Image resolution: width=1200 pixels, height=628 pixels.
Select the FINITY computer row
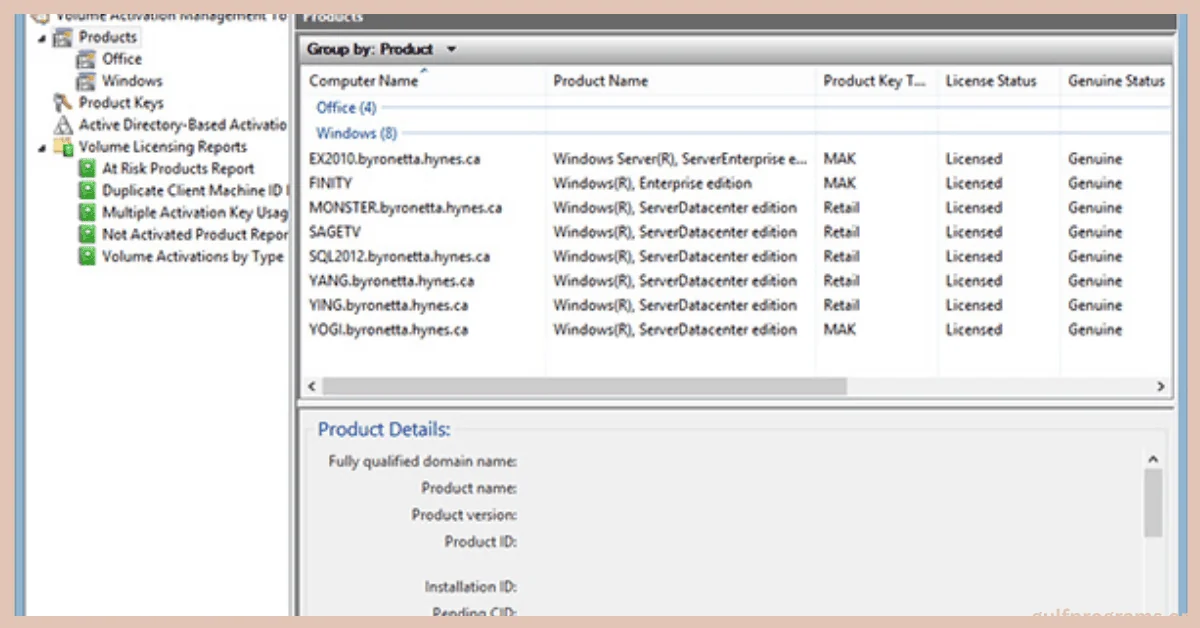736,183
